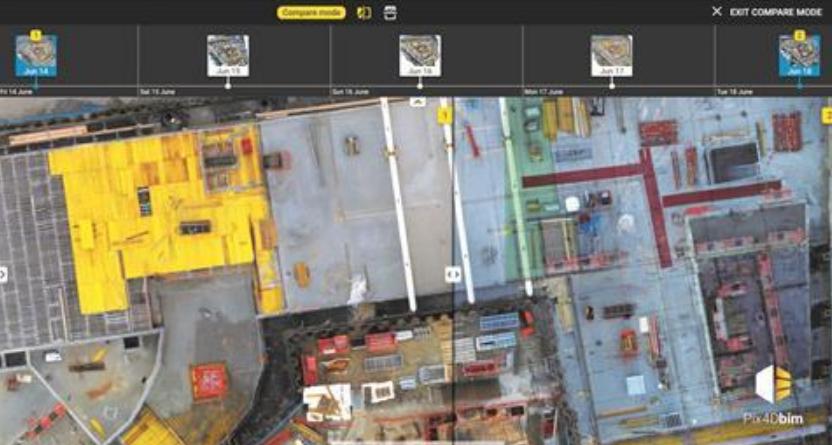
Task: Pick the Jun 16 capture thumbnail
Action: 420,56
